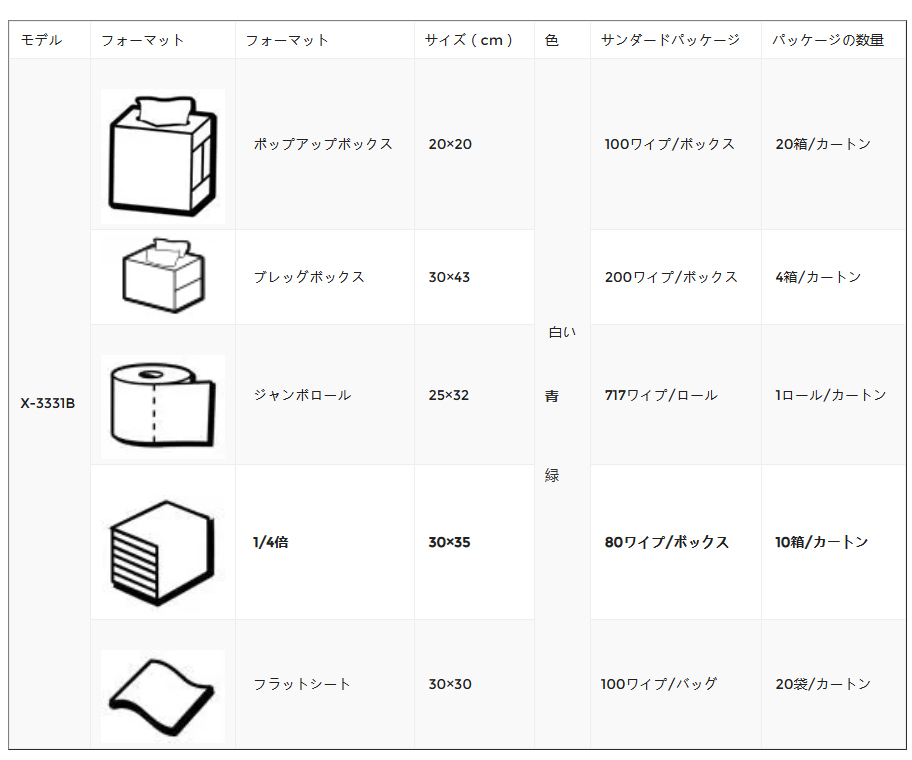Select the X-3331B model cell

(x=48, y=403)
